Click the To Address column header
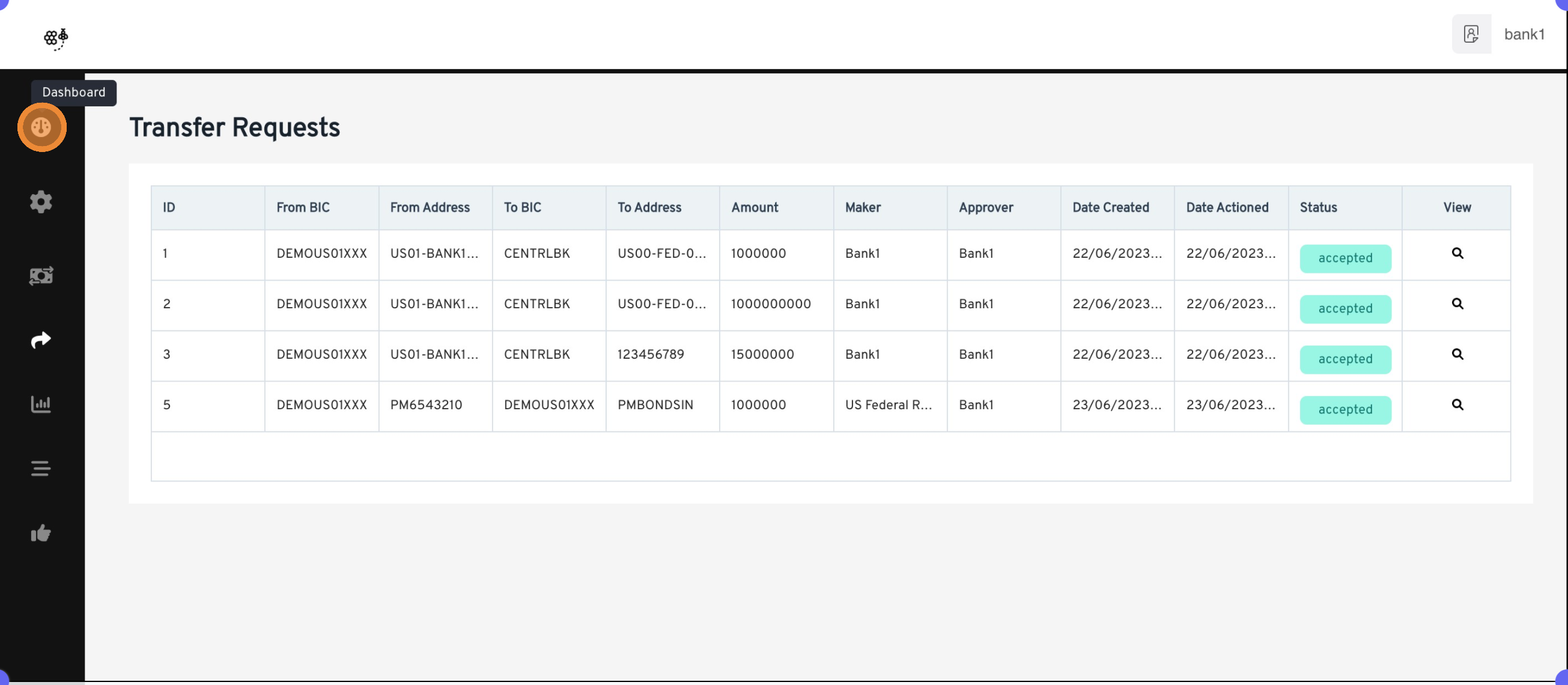Viewport: 1568px width, 685px height. click(663, 208)
